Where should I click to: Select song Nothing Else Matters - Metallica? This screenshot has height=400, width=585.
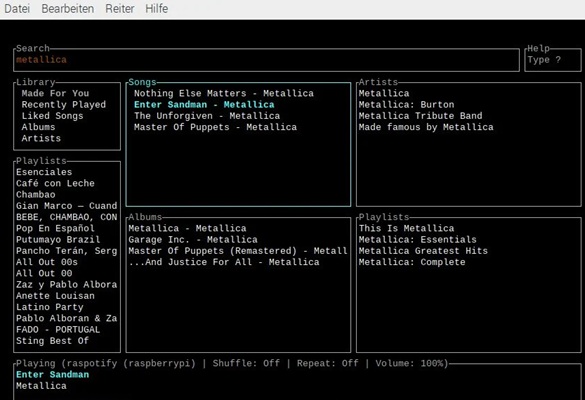[224, 93]
